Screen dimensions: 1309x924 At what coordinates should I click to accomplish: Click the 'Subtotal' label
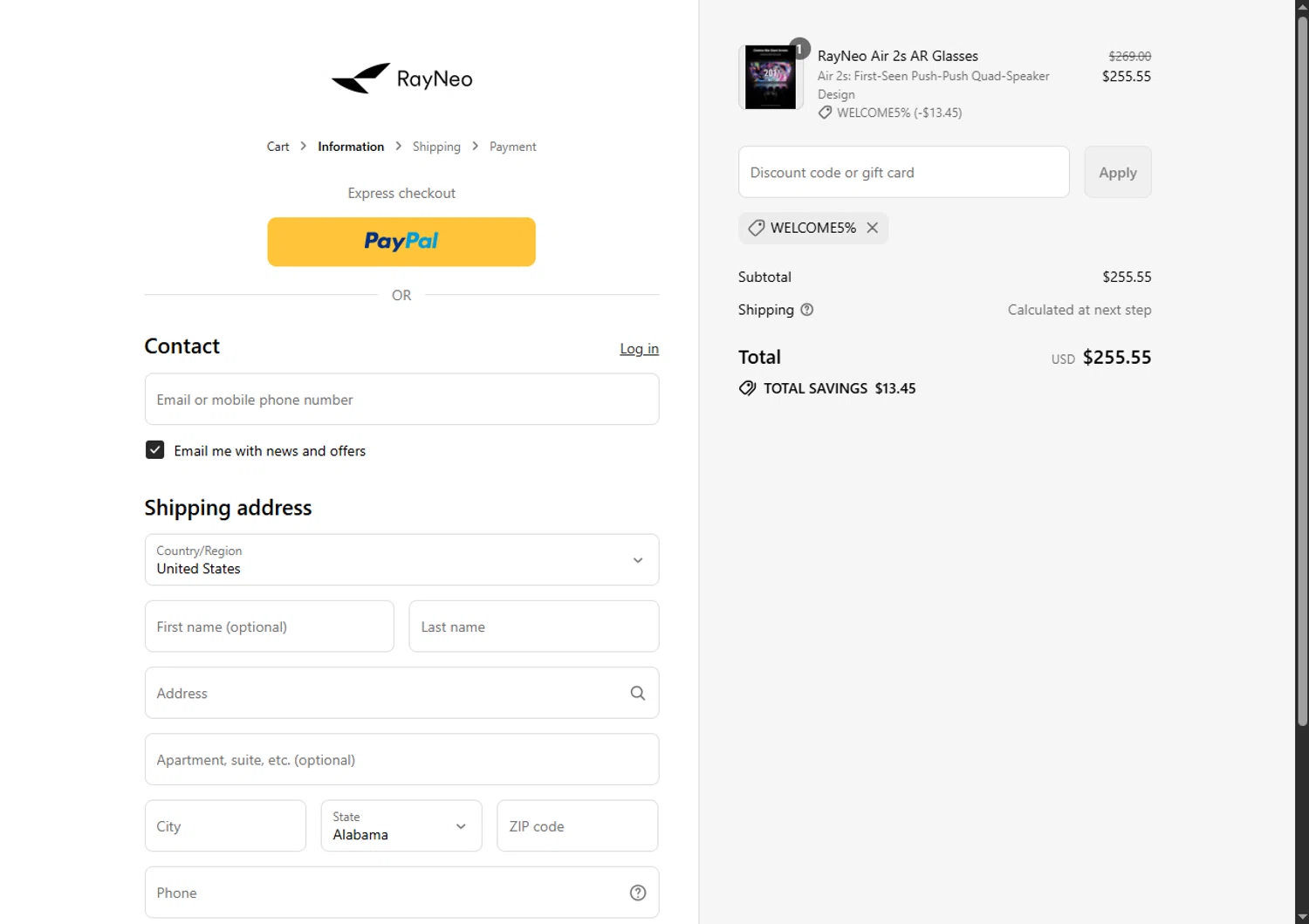764,277
